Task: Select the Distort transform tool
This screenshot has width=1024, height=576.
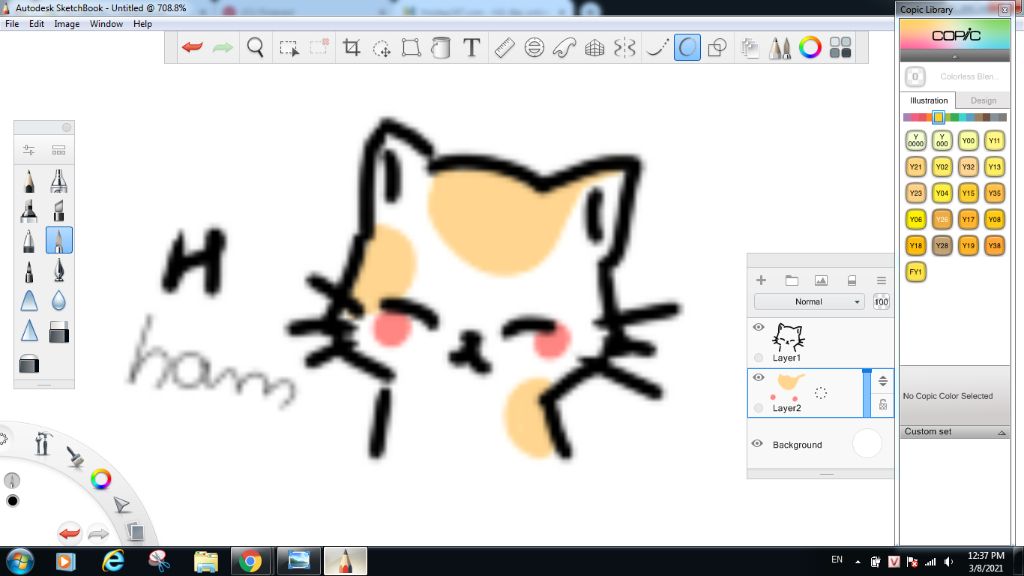Action: [411, 48]
